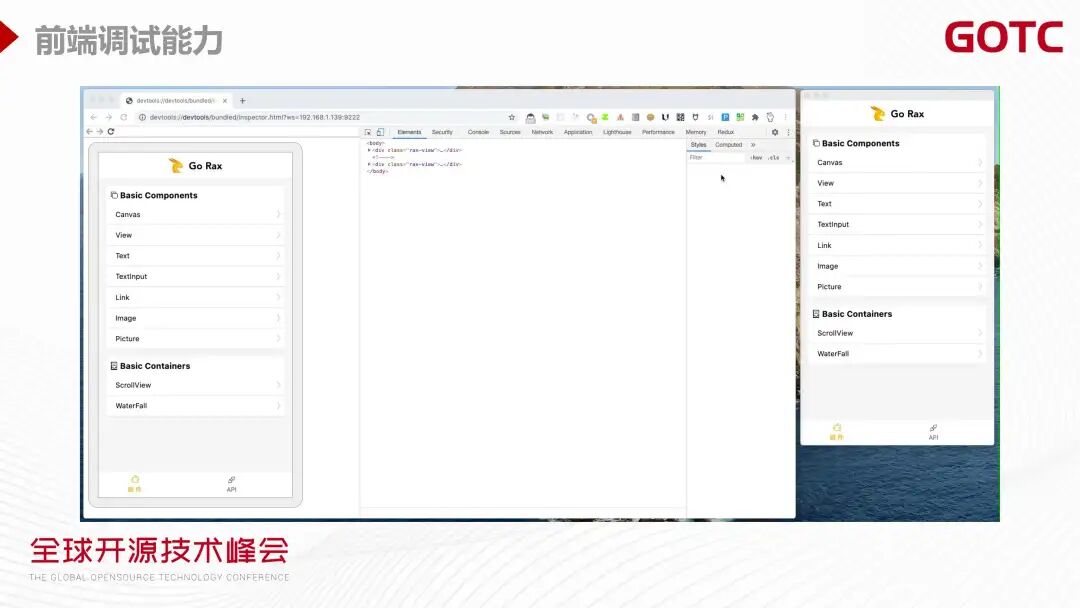Click Basic Components icon in DevTools preview
Image resolution: width=1080 pixels, height=608 pixels.
pyautogui.click(x=114, y=196)
